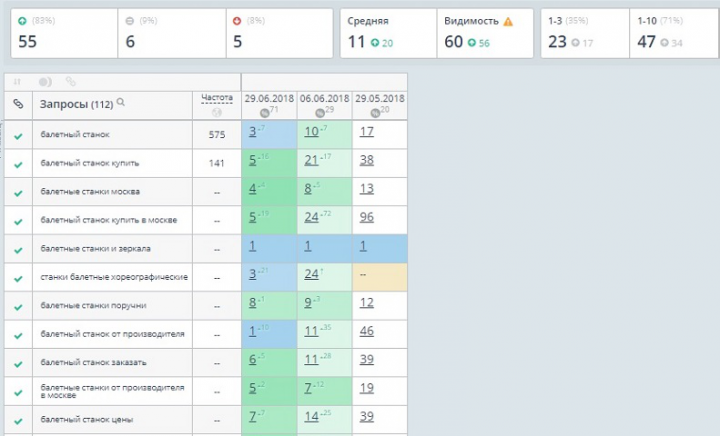Open position 17 for балетный станок on 29.05.2018
This screenshot has width=720, height=436.
click(x=366, y=132)
